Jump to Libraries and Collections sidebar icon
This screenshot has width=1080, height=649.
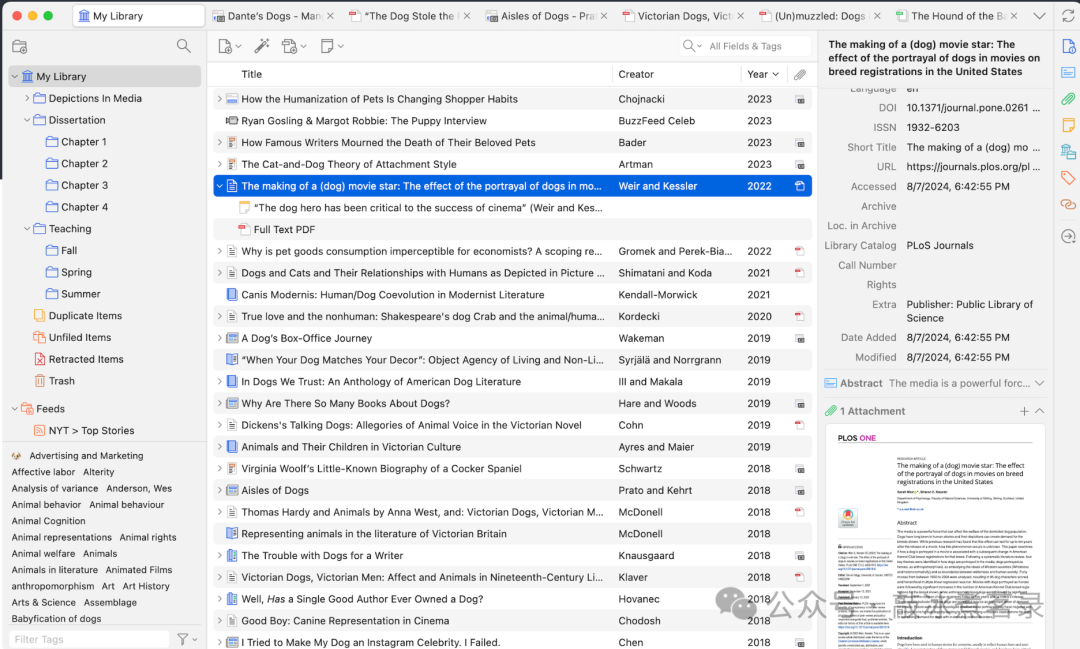1068,151
